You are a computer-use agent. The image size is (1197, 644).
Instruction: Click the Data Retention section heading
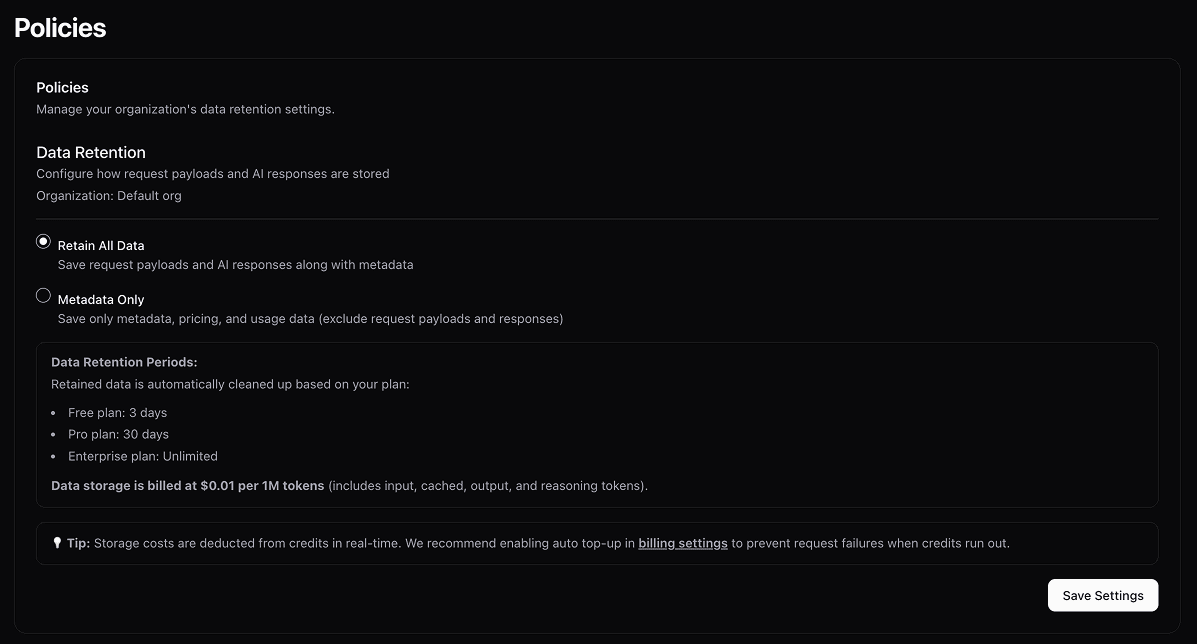tap(91, 152)
